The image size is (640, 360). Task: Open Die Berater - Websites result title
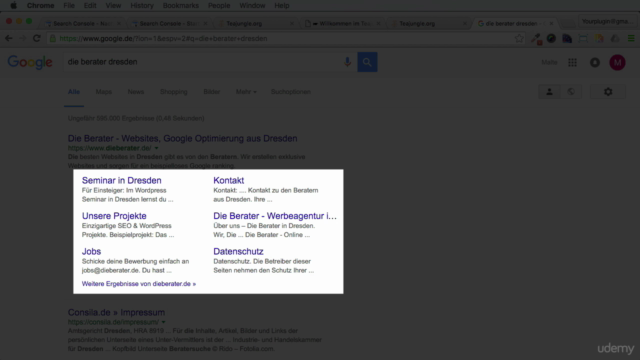pyautogui.click(x=182, y=138)
